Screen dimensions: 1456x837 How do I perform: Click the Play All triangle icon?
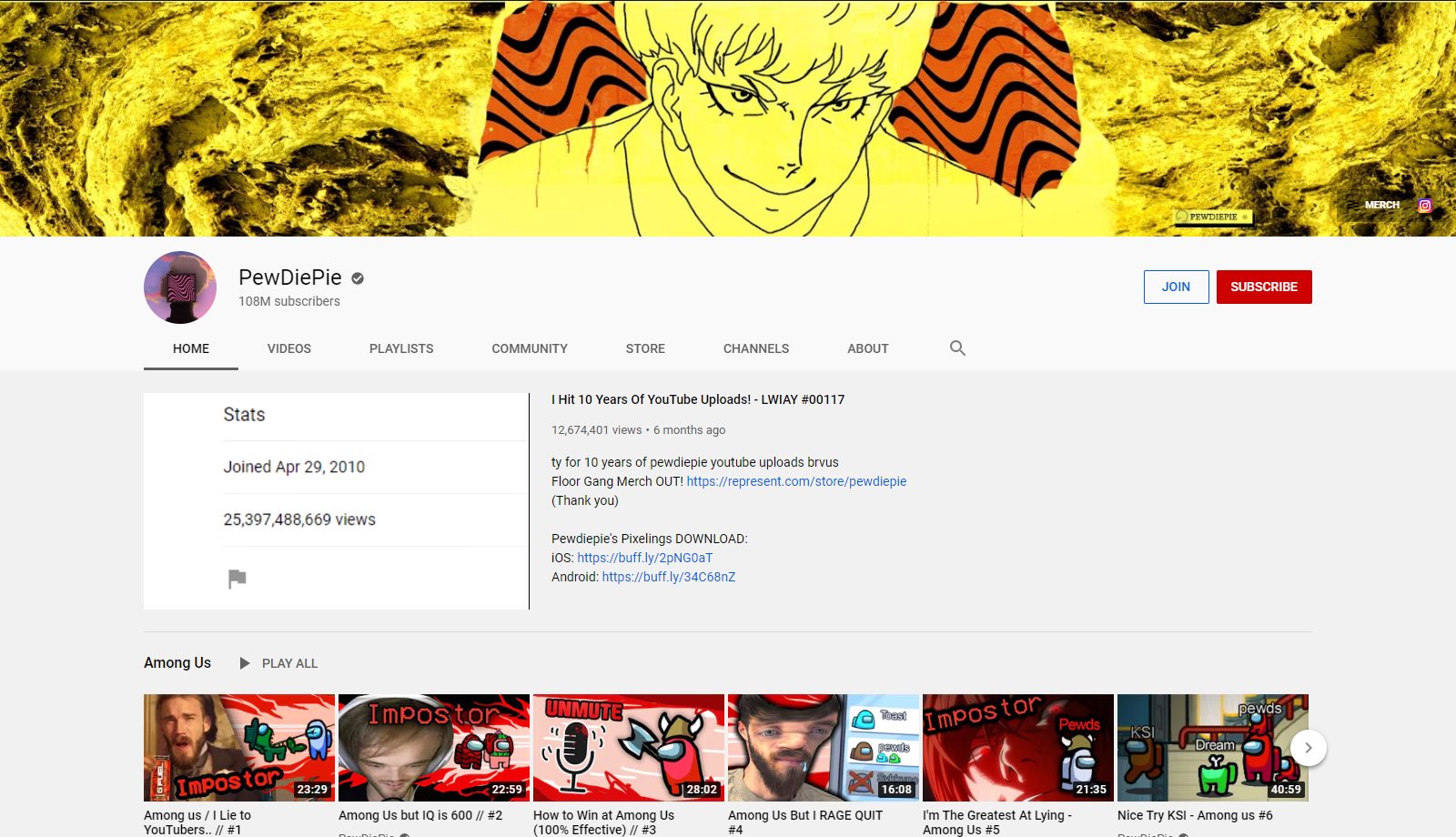tap(245, 663)
